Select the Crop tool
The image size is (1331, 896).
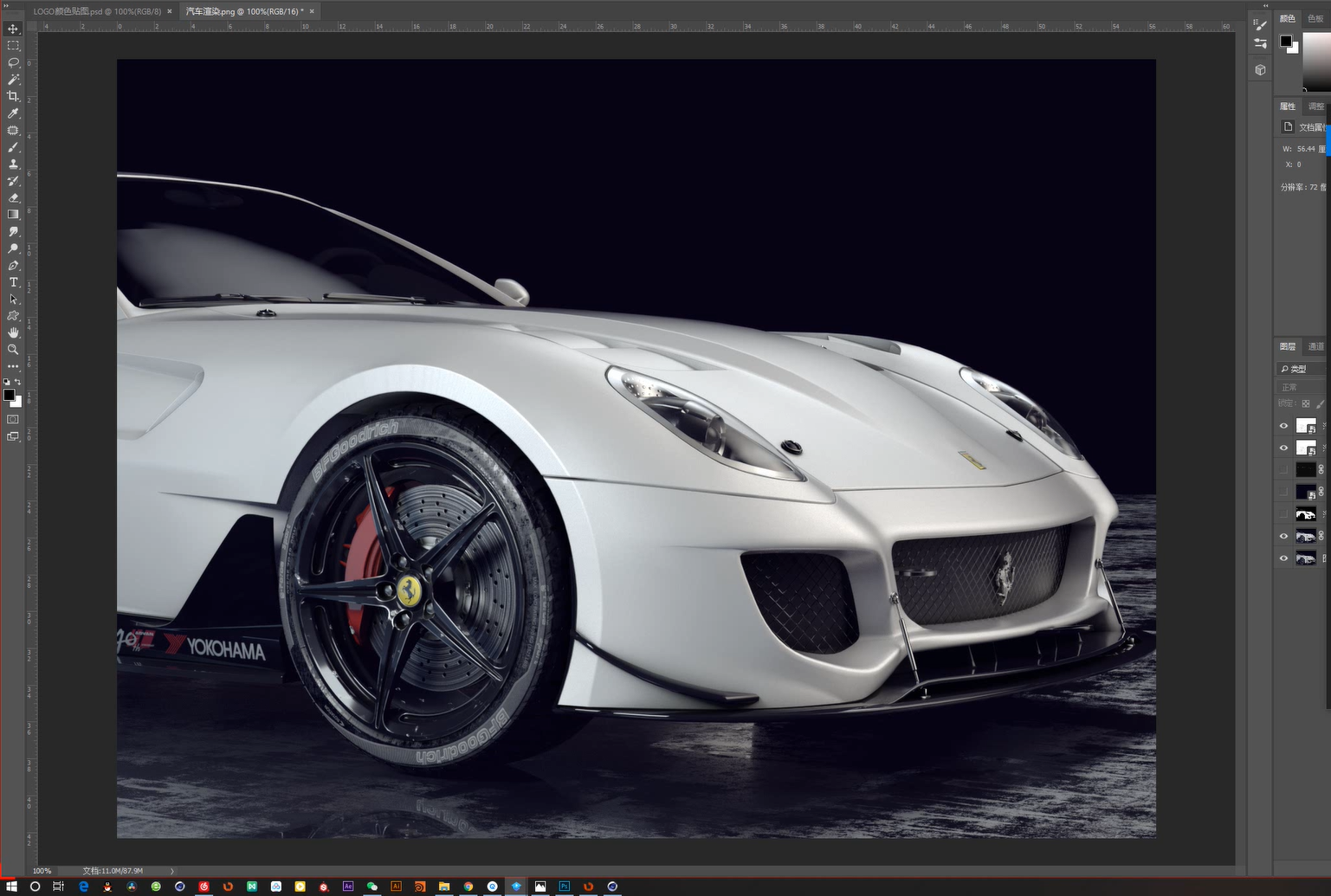coord(13,96)
